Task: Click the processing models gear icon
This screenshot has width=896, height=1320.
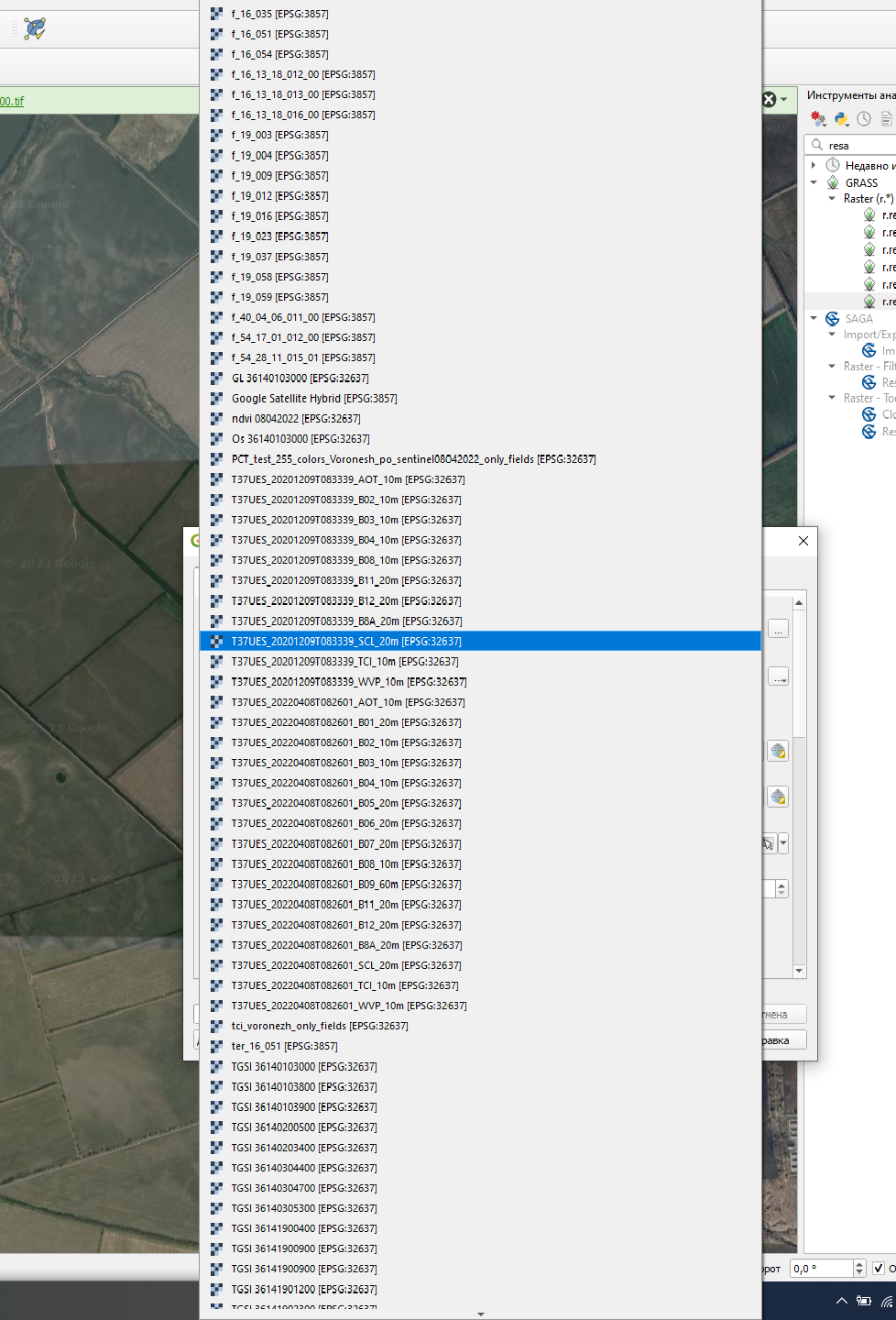Action: coord(818,119)
